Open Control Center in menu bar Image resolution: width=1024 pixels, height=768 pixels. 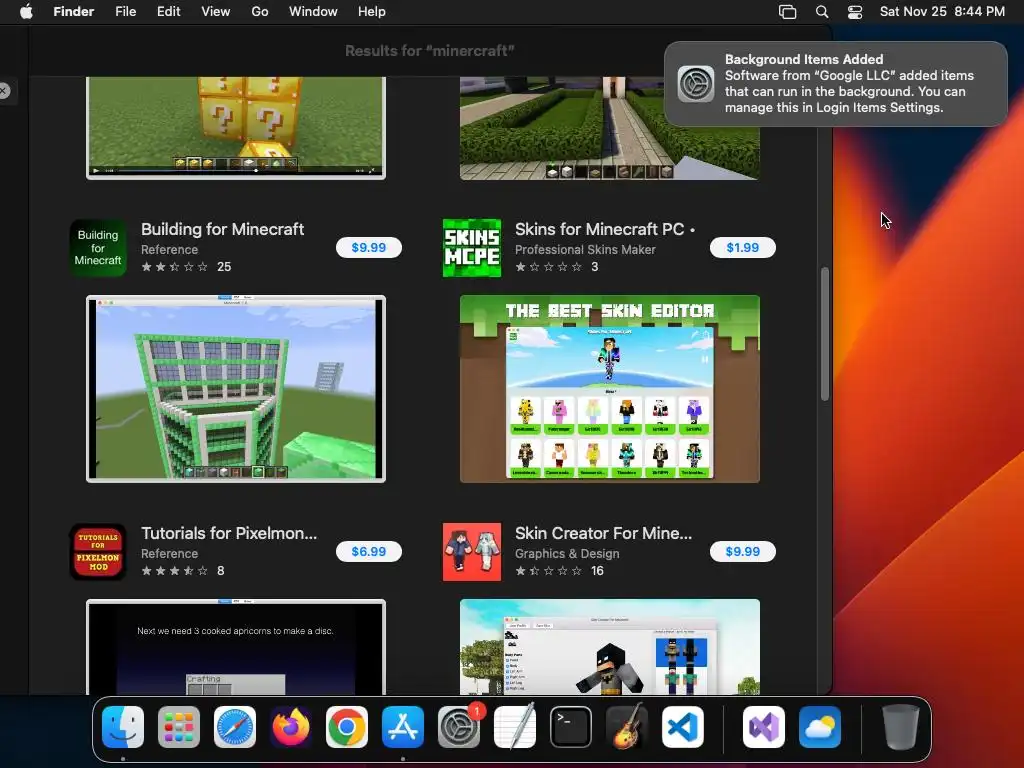pos(855,12)
